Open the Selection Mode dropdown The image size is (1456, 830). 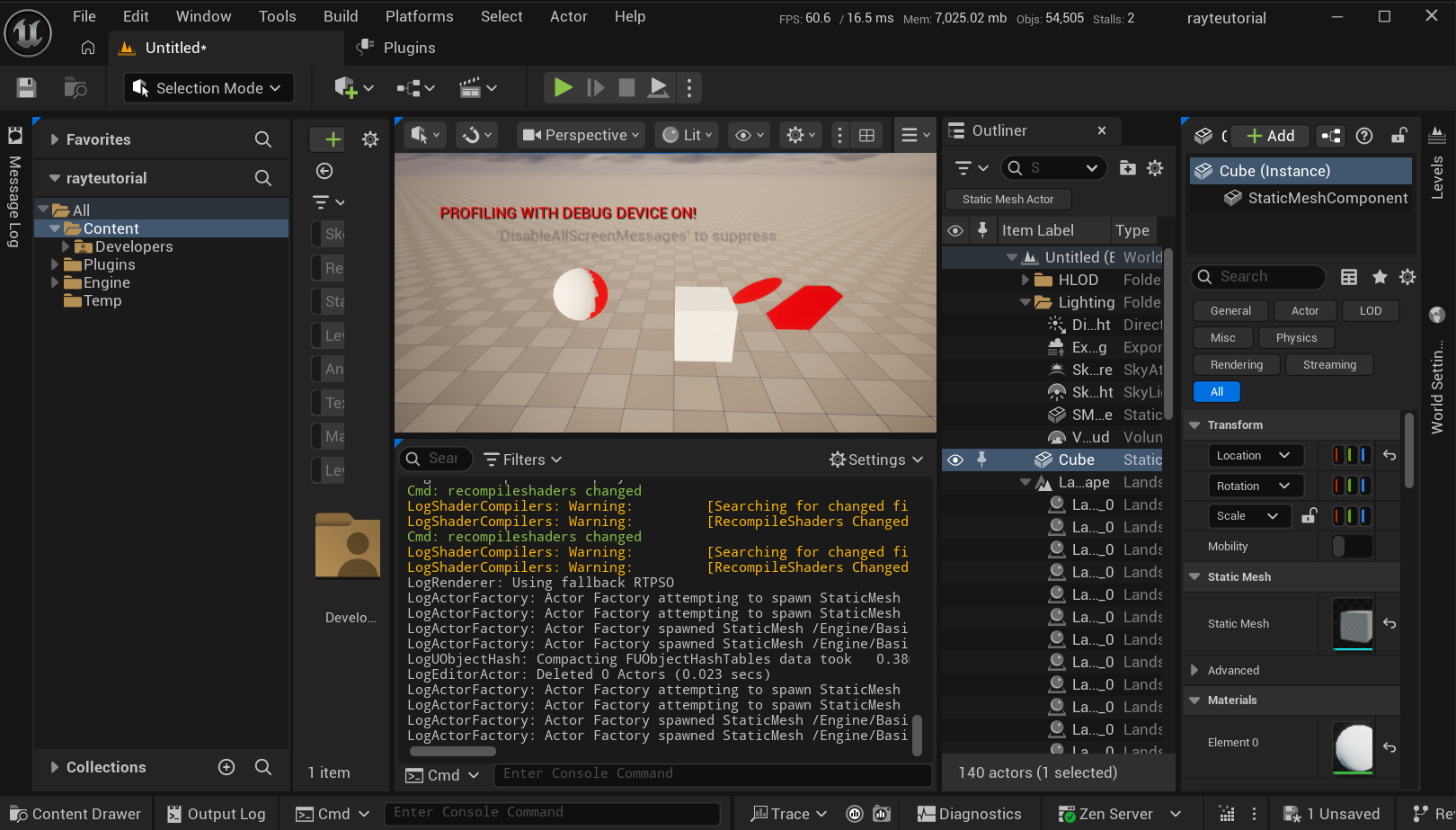209,88
